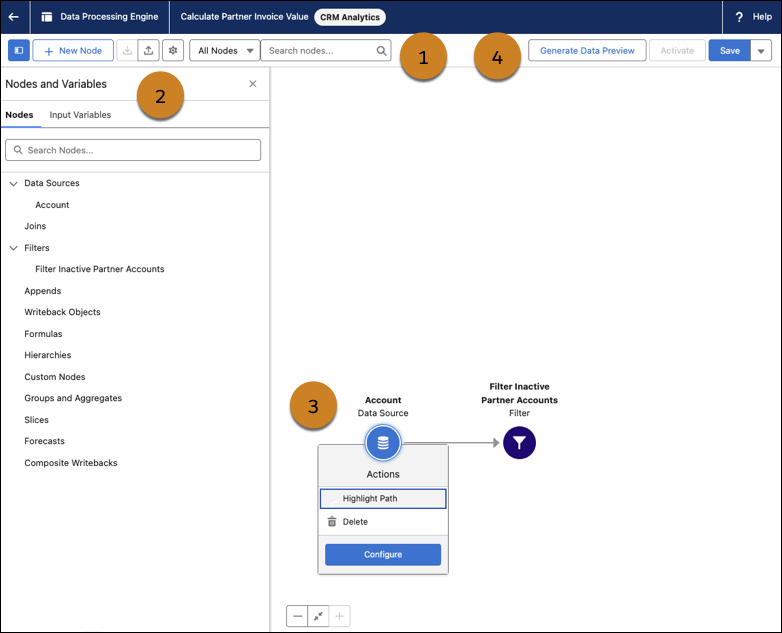Select the Custom Nodes category
The height and width of the screenshot is (633, 782).
55,377
